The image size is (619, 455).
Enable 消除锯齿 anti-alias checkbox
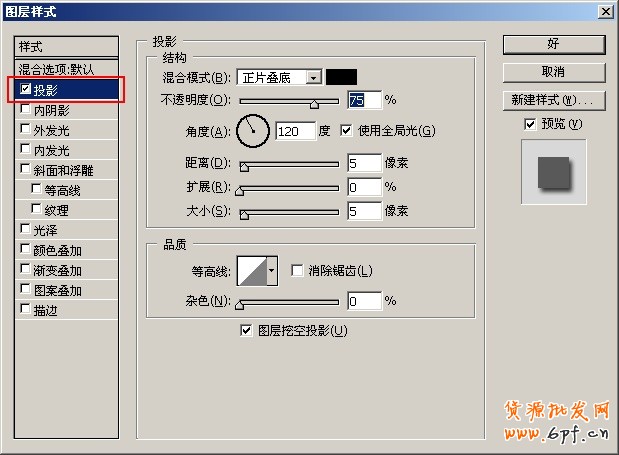pos(297,270)
